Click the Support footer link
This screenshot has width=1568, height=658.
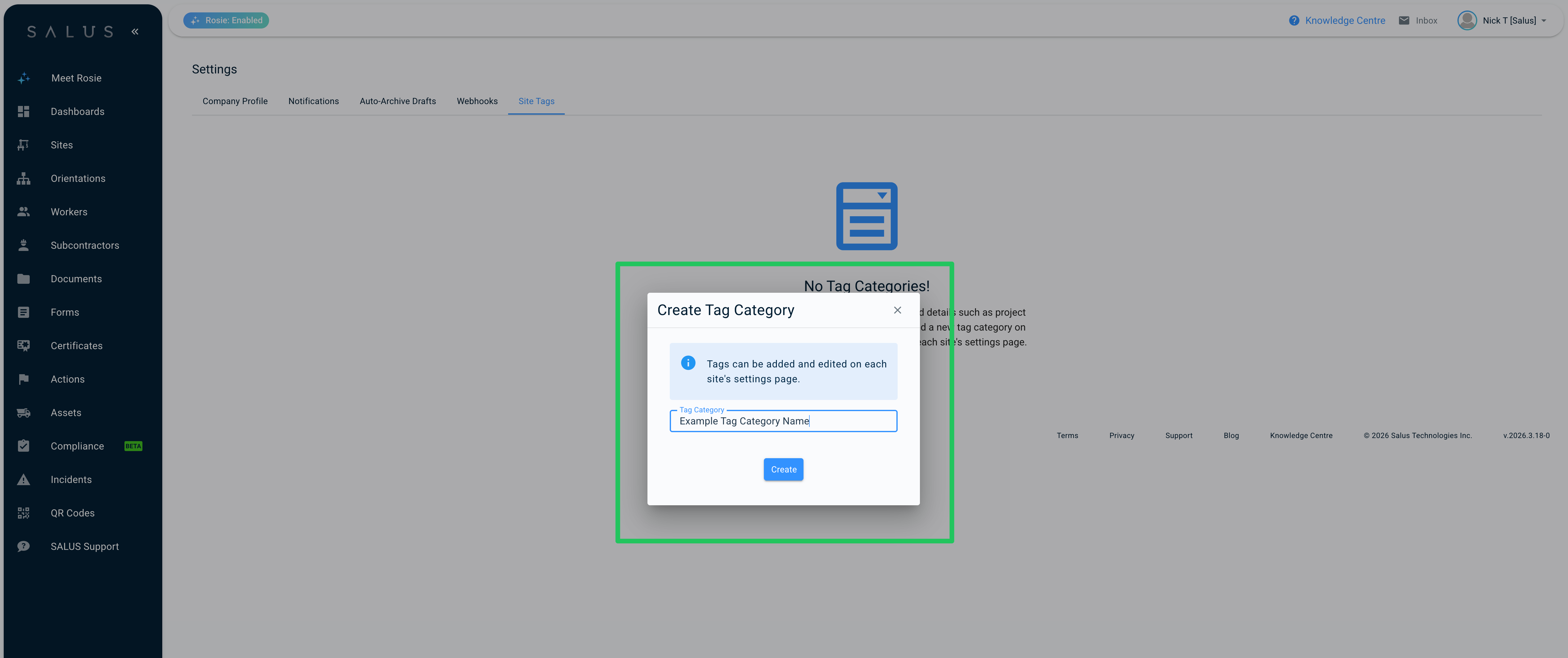(x=1178, y=436)
